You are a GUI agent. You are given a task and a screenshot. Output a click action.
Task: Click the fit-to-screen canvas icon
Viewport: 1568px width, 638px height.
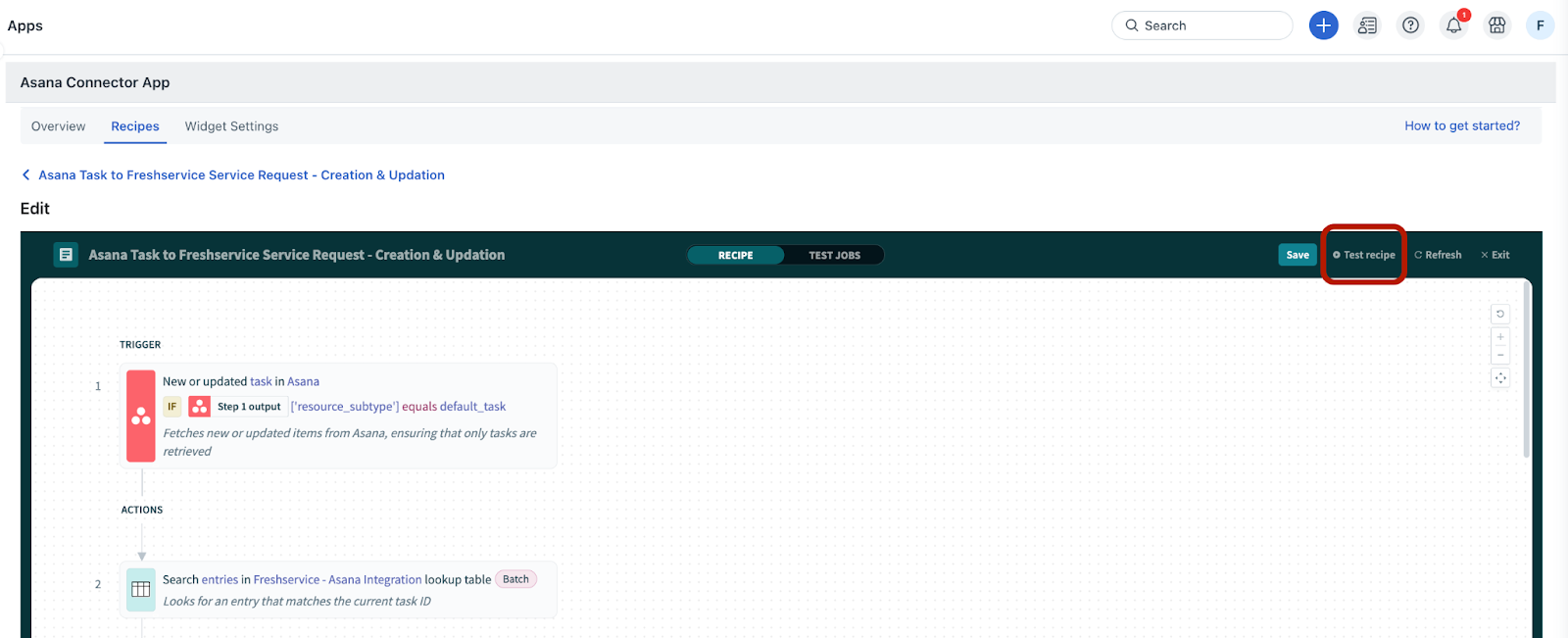click(1500, 378)
